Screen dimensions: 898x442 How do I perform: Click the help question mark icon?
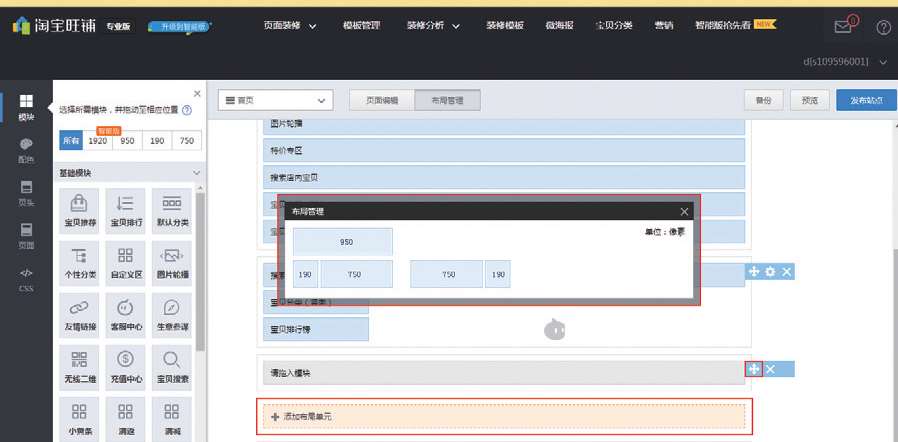883,27
